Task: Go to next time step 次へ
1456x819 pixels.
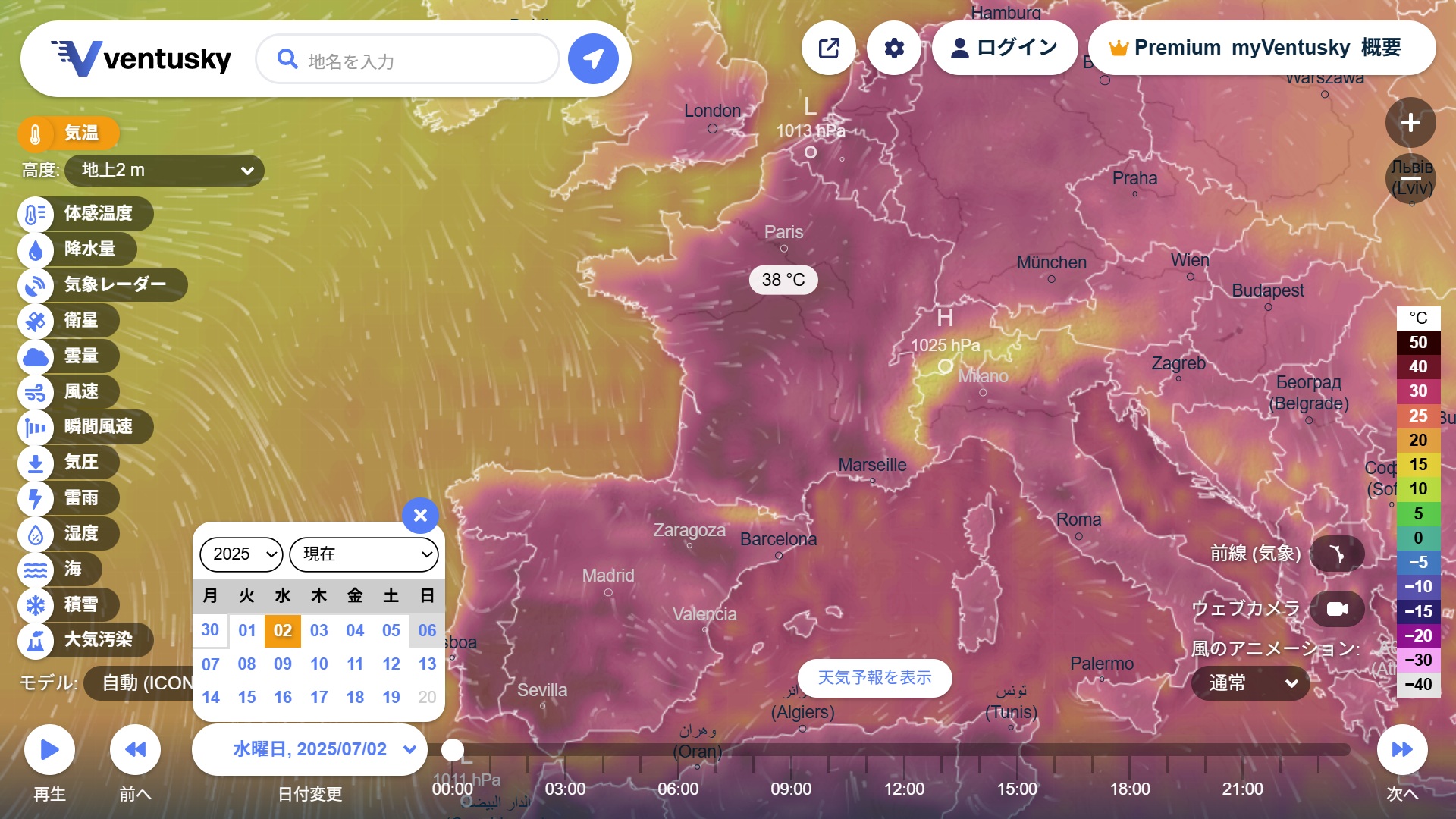Action: 1402,750
